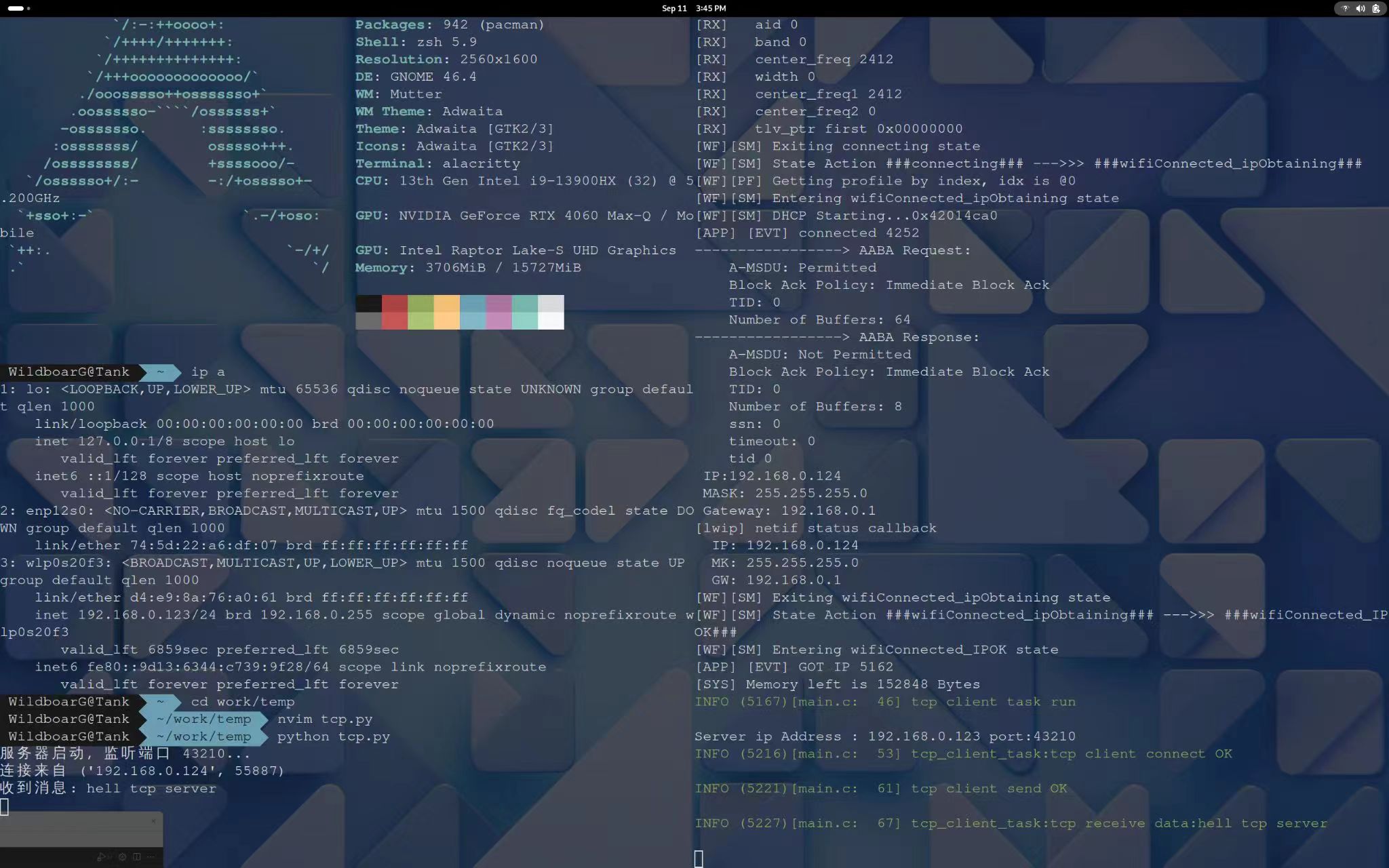The width and height of the screenshot is (1389, 868).
Task: Click the 'GPU: NVIDIA GeForce RTX 4060 Max-Q' line
Action: (524, 216)
